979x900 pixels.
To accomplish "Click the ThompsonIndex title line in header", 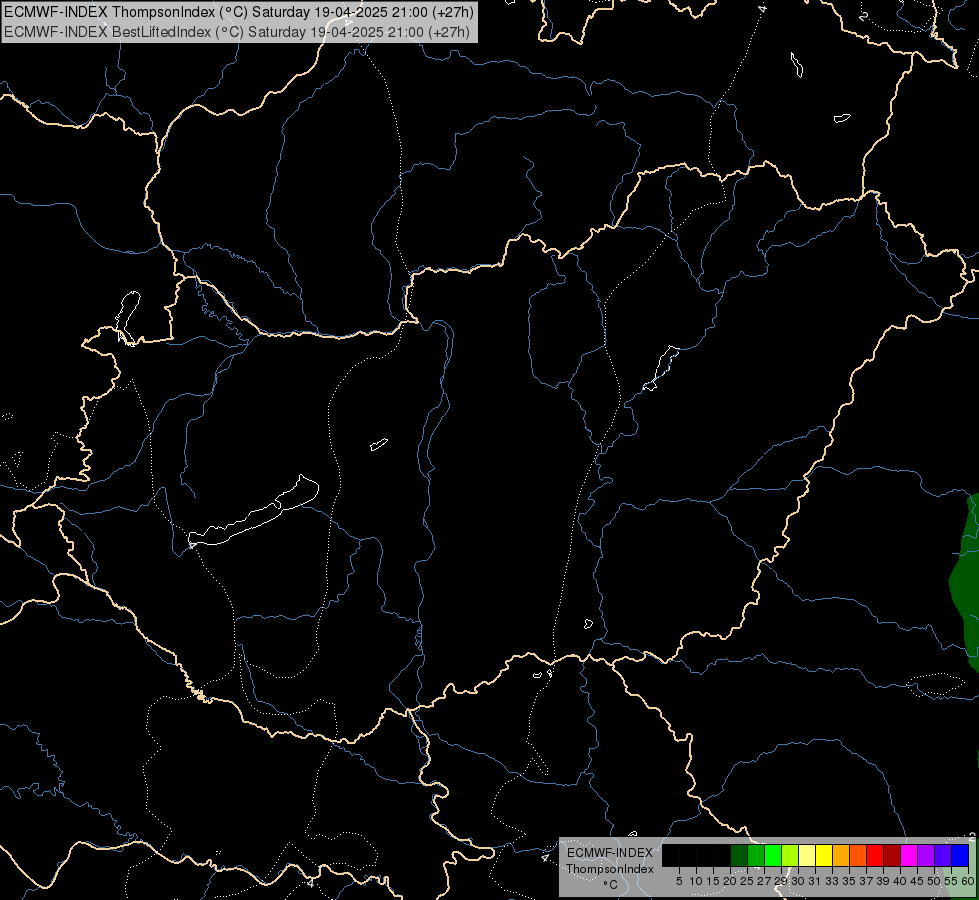I will click(x=239, y=12).
